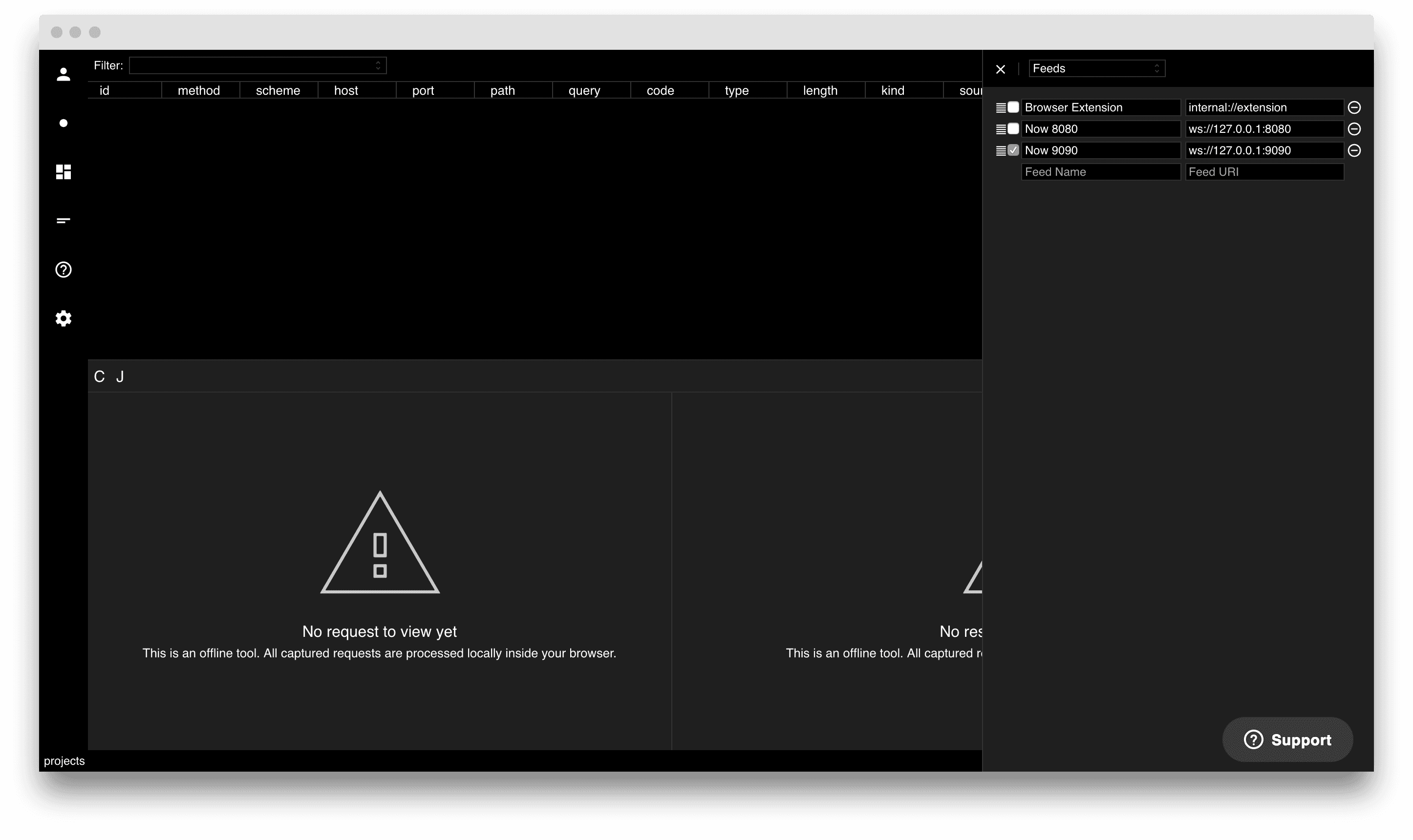Sort by the port column header

[435, 90]
